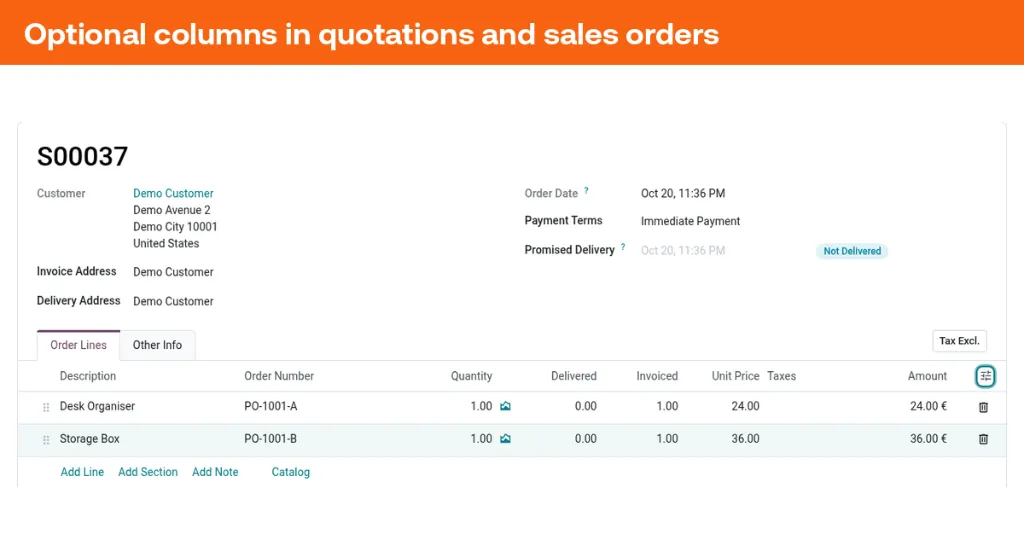Click the order reference S00037
Image resolution: width=1024 pixels, height=546 pixels.
82,157
